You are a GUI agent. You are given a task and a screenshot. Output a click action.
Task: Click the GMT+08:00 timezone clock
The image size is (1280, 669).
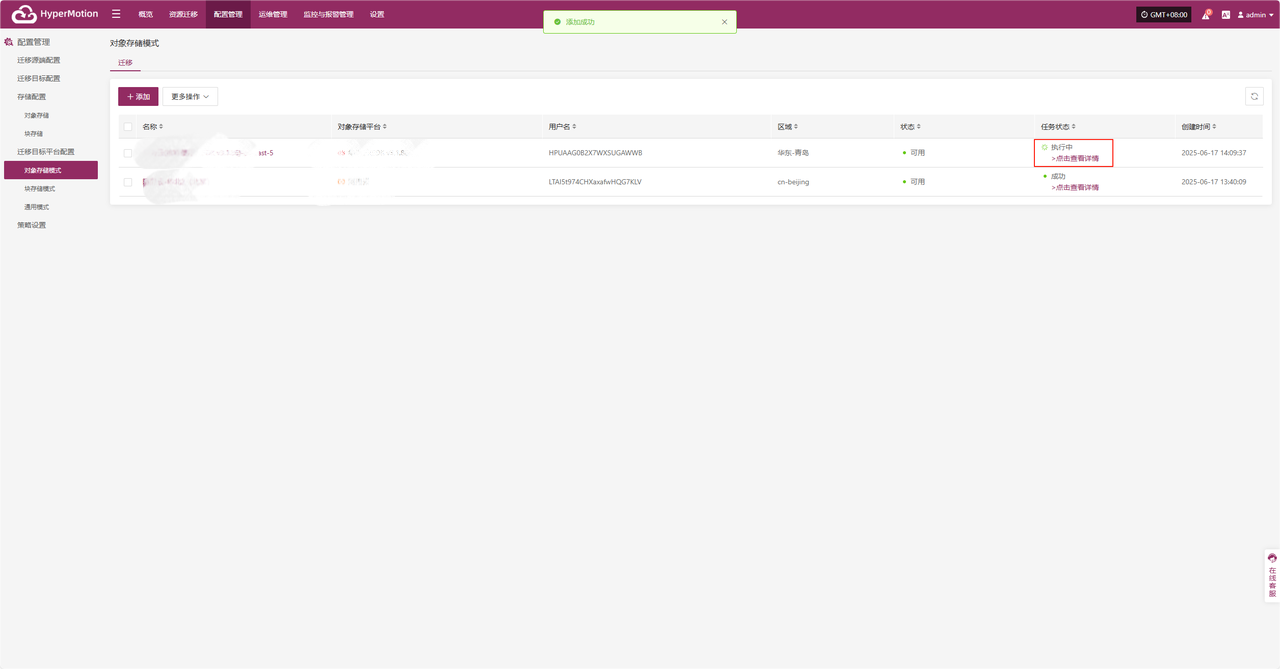(x=1163, y=15)
